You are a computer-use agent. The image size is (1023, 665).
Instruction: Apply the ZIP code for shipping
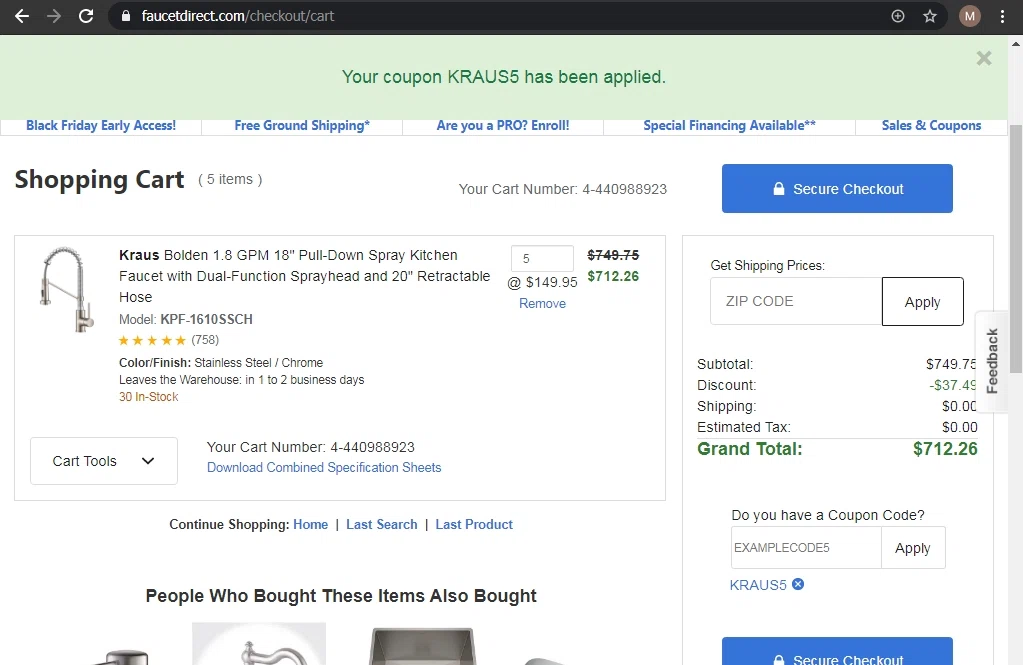(923, 302)
